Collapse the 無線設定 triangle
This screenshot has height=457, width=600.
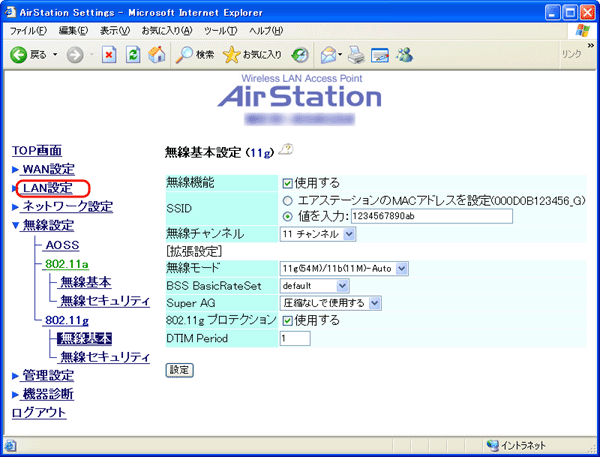(15, 225)
